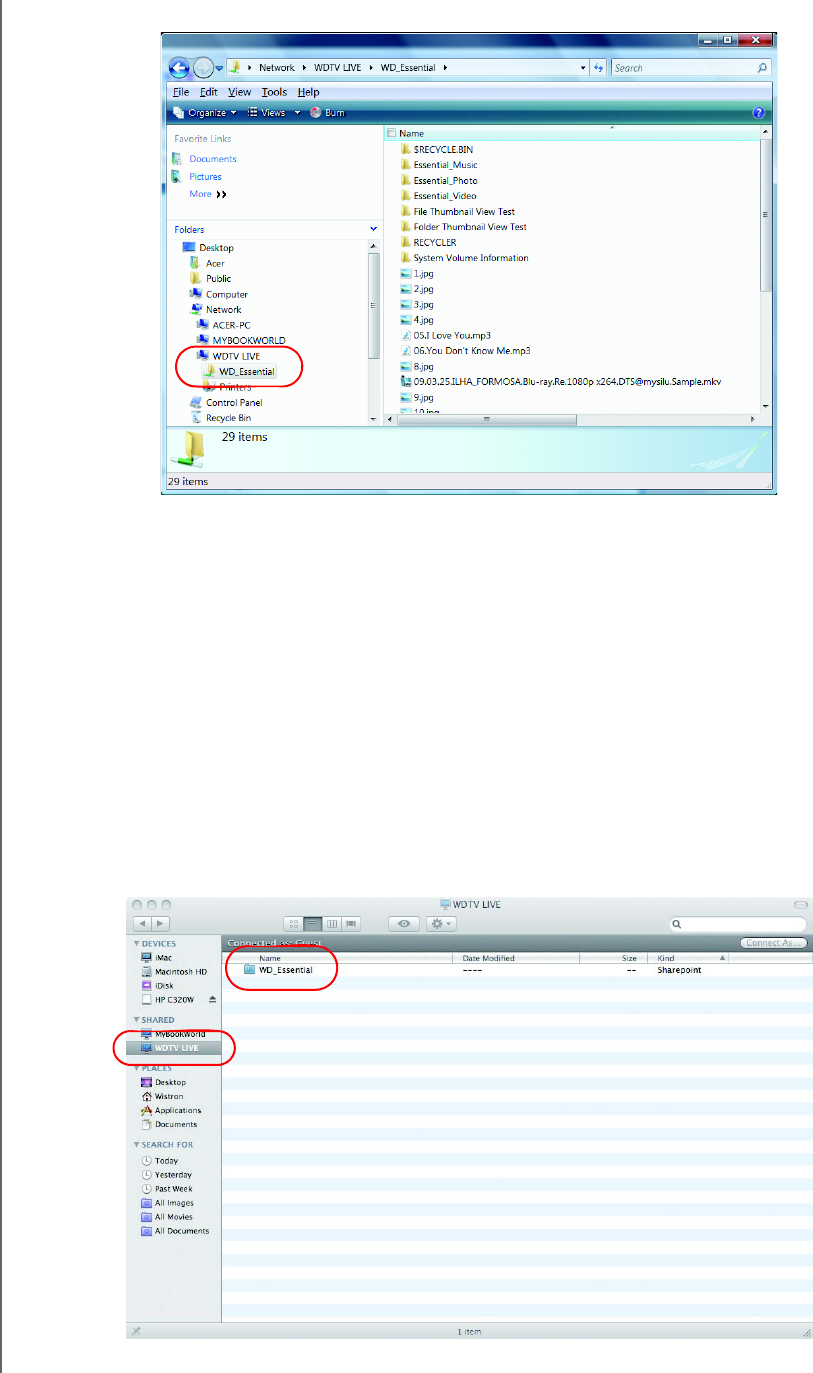Collapse the SEARCH FOR section triangle
Image resolution: width=813 pixels, height=1373 pixels.
pos(136,1145)
